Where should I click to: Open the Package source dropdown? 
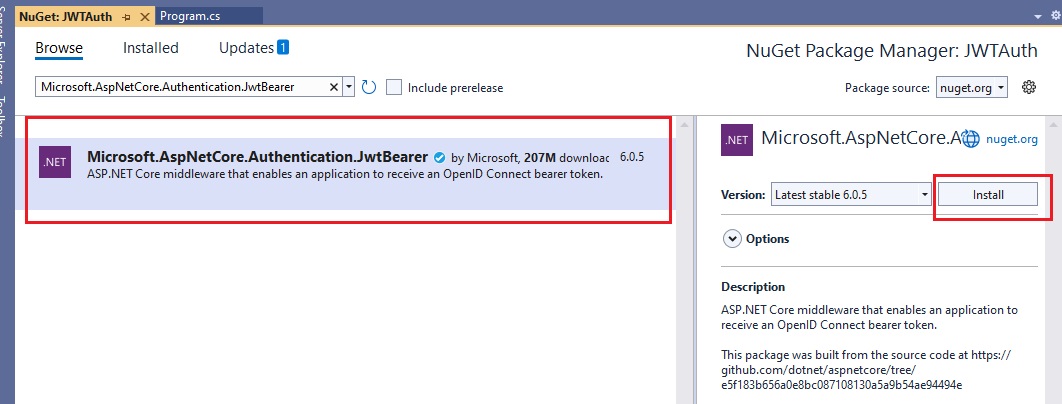coord(973,87)
